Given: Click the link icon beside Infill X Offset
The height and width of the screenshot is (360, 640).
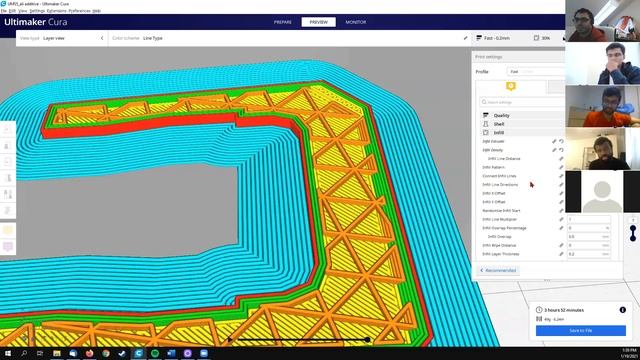Looking at the screenshot, I should click(x=561, y=193).
